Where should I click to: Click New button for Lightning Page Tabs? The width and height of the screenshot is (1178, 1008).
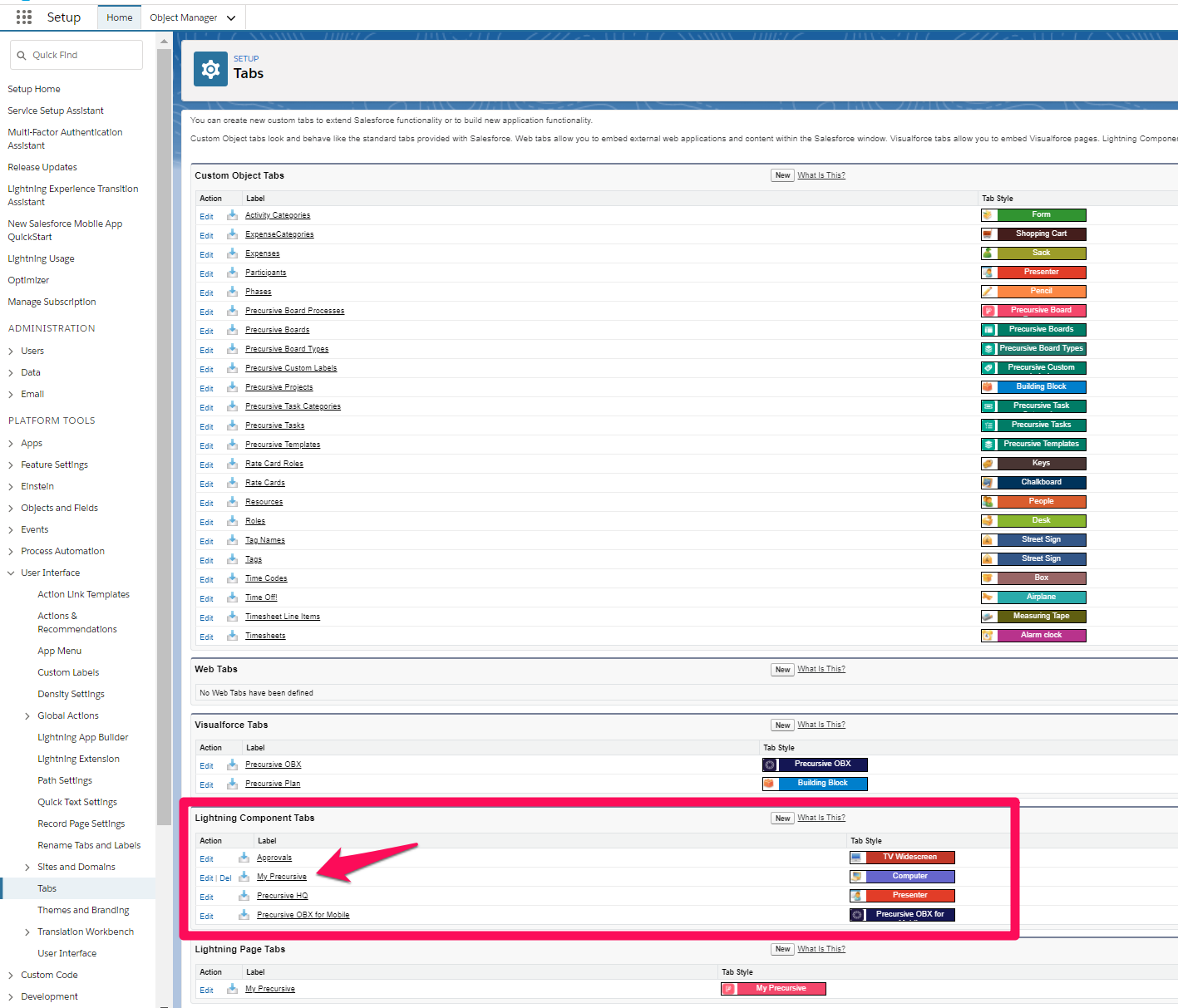coord(782,949)
